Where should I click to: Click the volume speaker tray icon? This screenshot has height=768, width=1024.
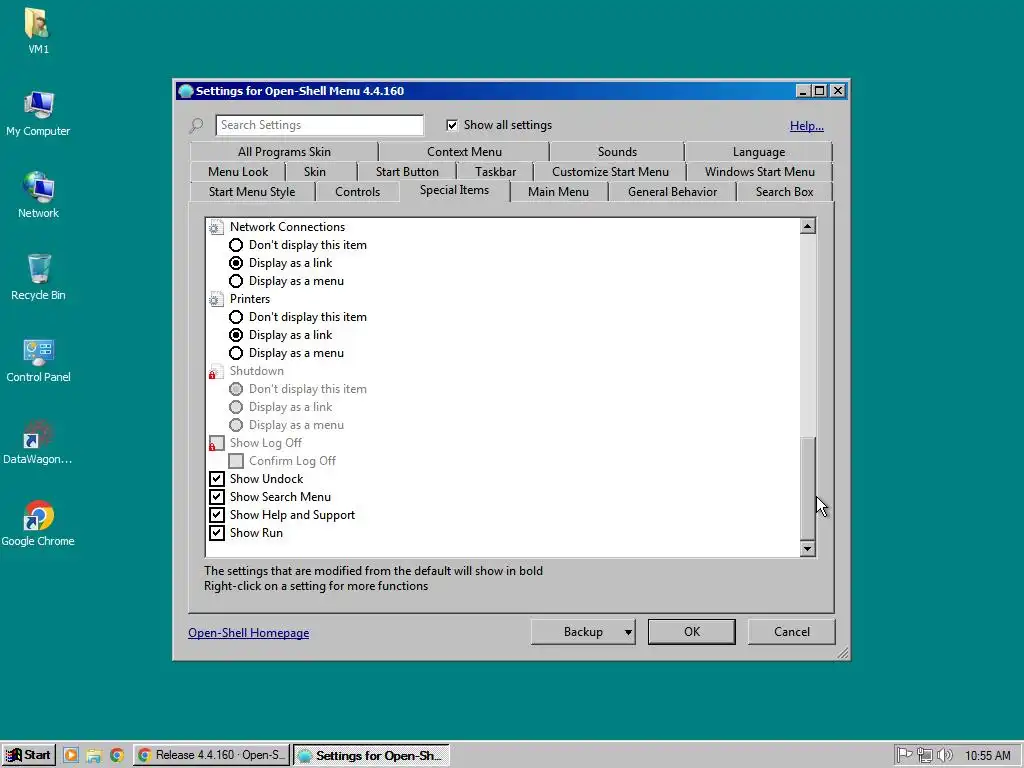(x=944, y=755)
